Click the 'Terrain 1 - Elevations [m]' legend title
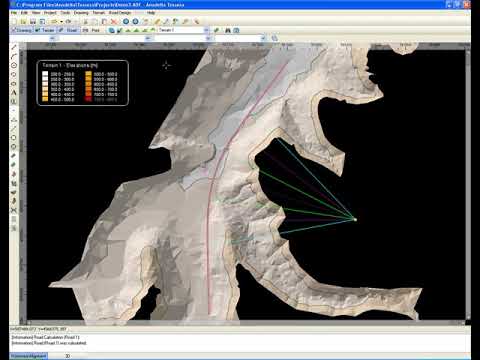 pyautogui.click(x=70, y=65)
